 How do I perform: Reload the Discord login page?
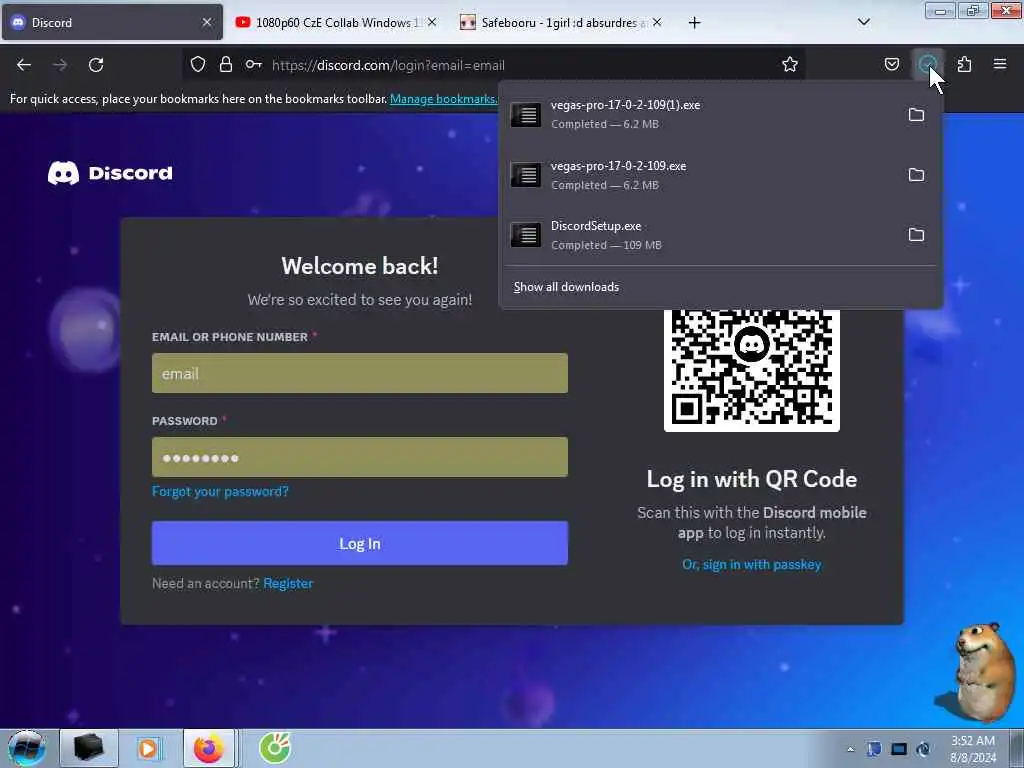pyautogui.click(x=96, y=65)
